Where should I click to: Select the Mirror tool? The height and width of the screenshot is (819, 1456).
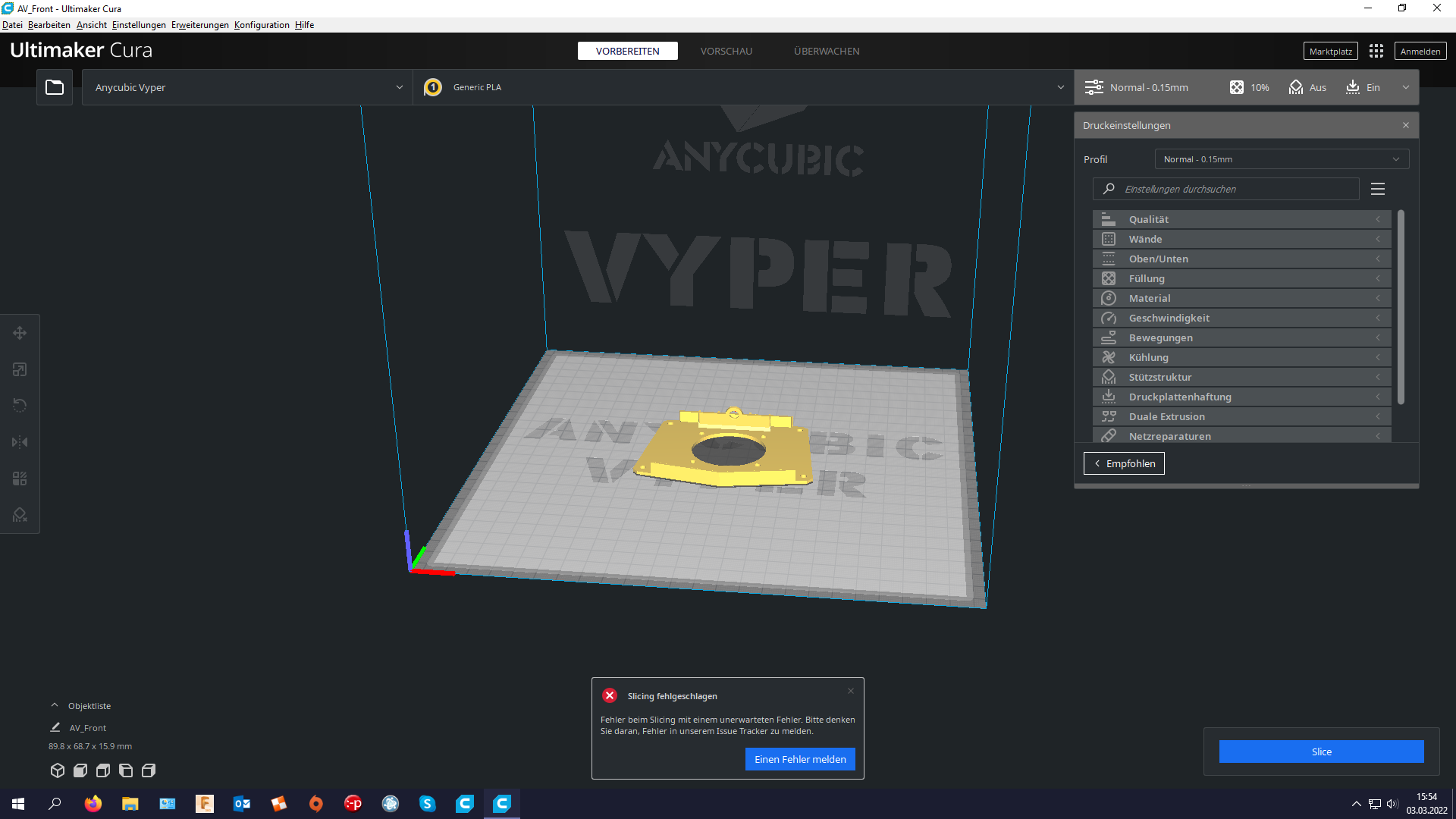19,441
